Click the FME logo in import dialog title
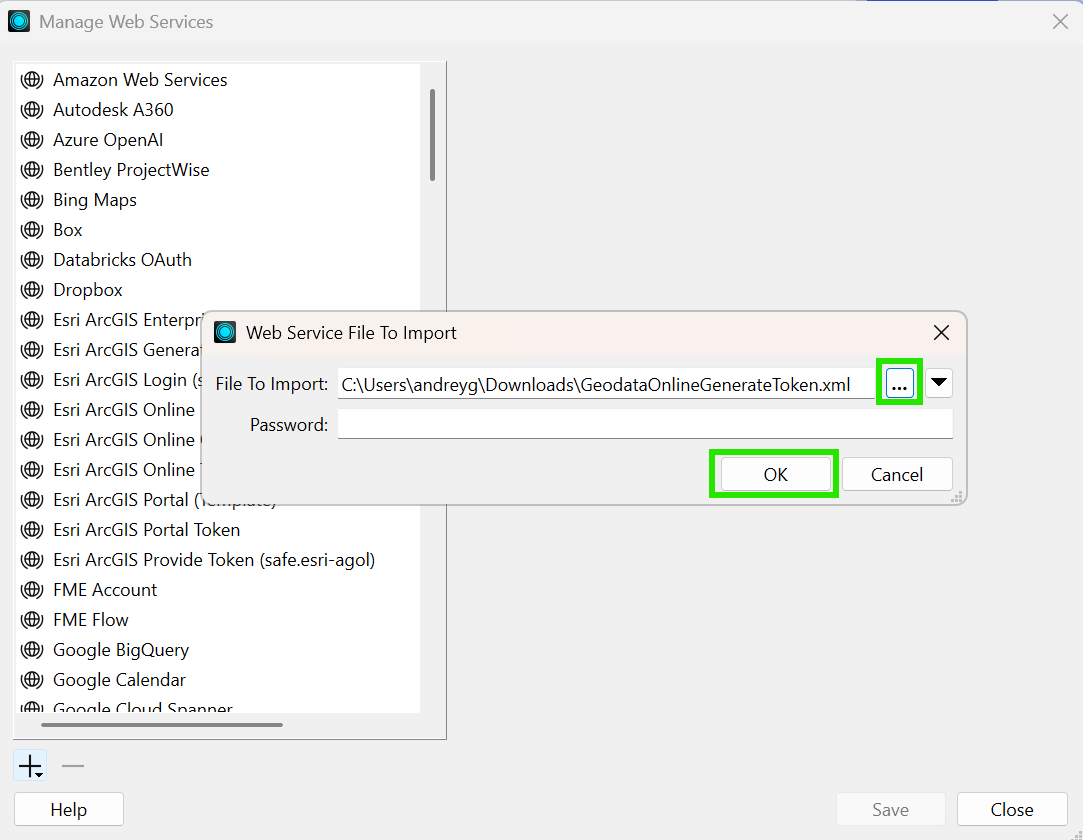 (225, 332)
